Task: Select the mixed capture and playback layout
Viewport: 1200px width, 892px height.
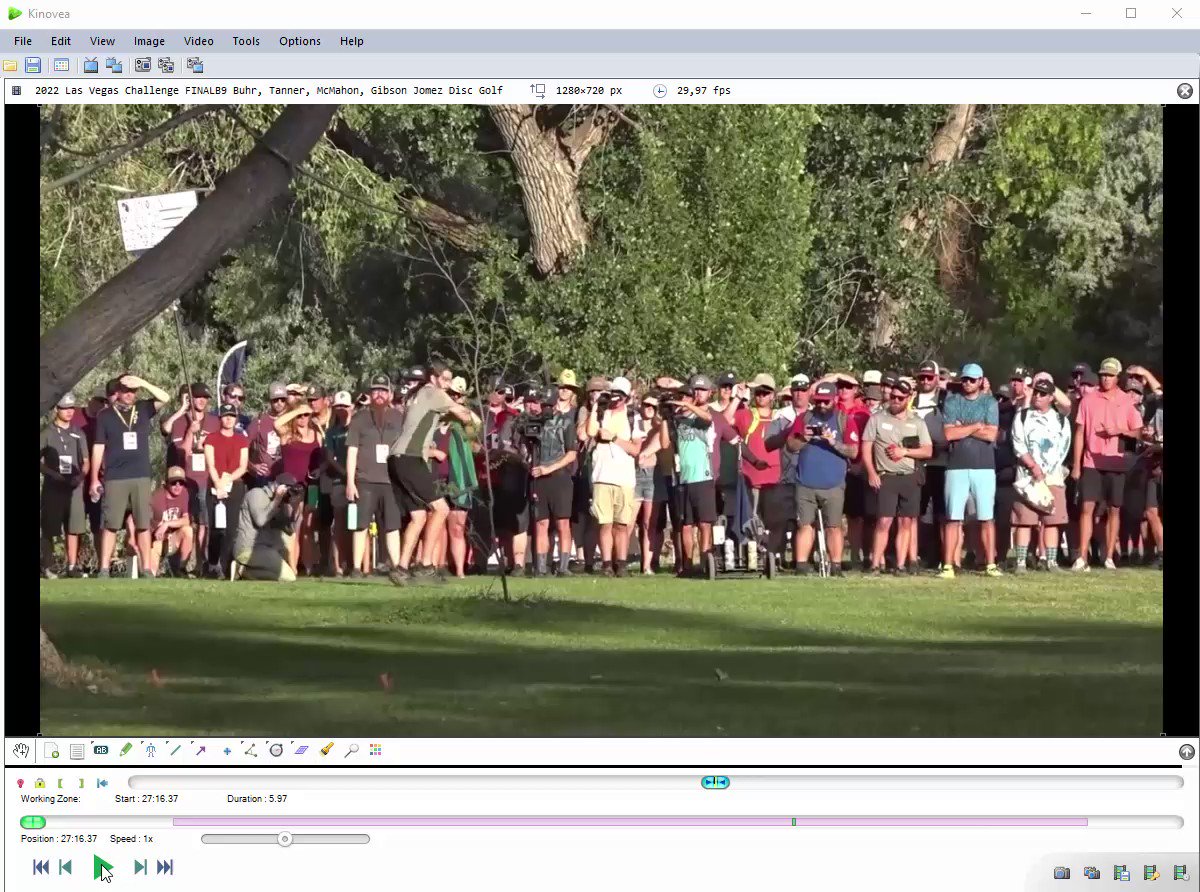Action: pos(195,65)
